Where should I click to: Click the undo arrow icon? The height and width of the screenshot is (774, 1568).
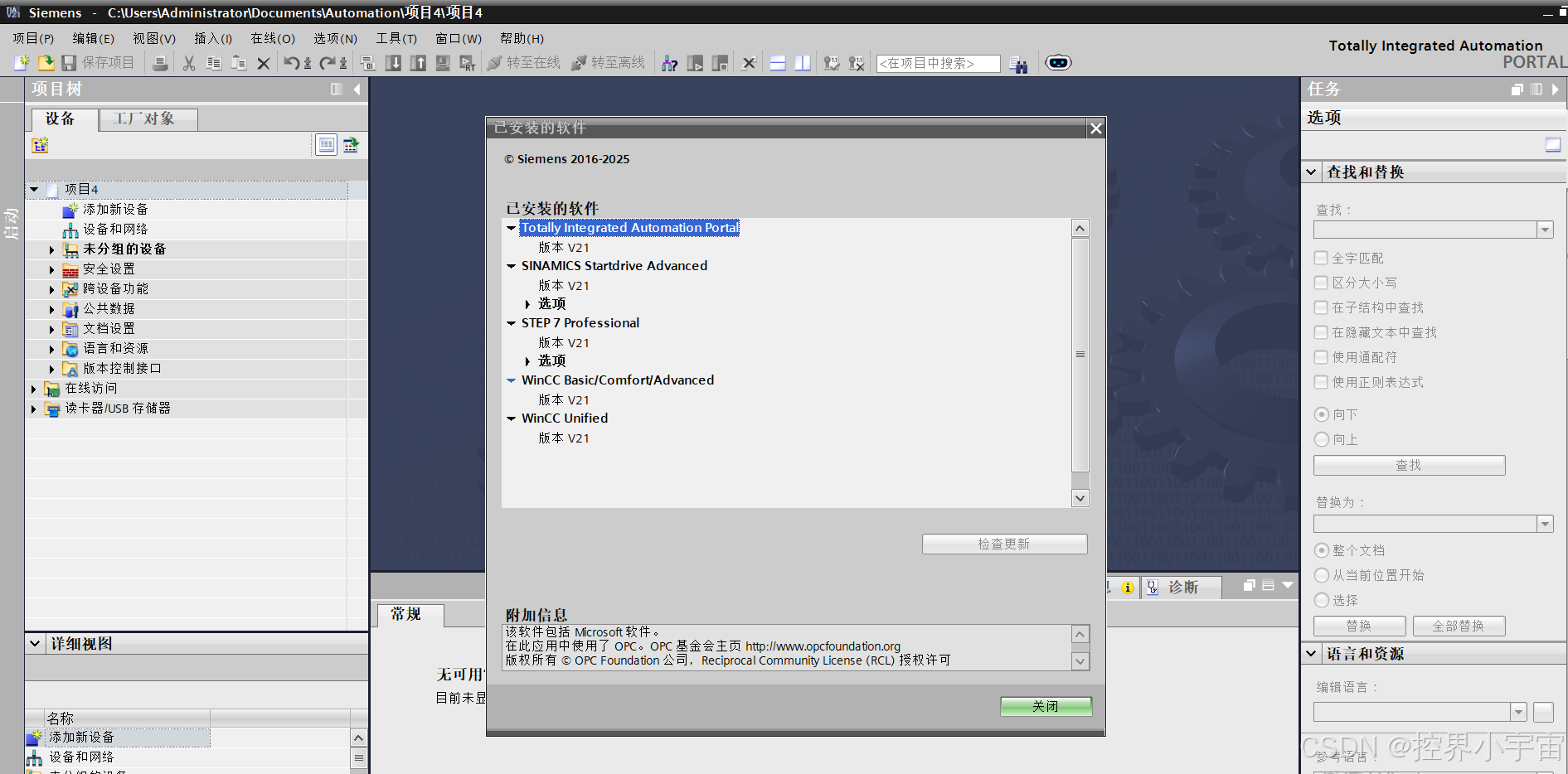[x=292, y=63]
